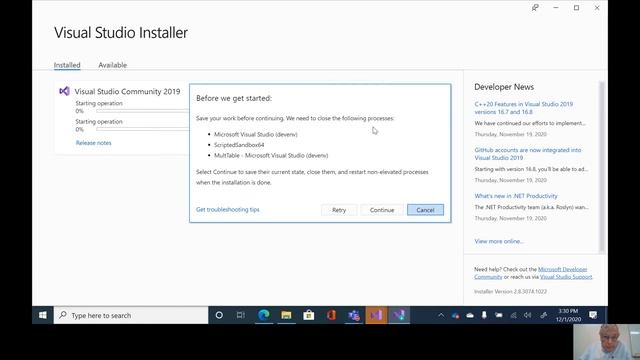Select 'MultTable - Microsoft Visual Studio (devenv)' entry
Screen dimensions: 640x360
[x=271, y=156]
